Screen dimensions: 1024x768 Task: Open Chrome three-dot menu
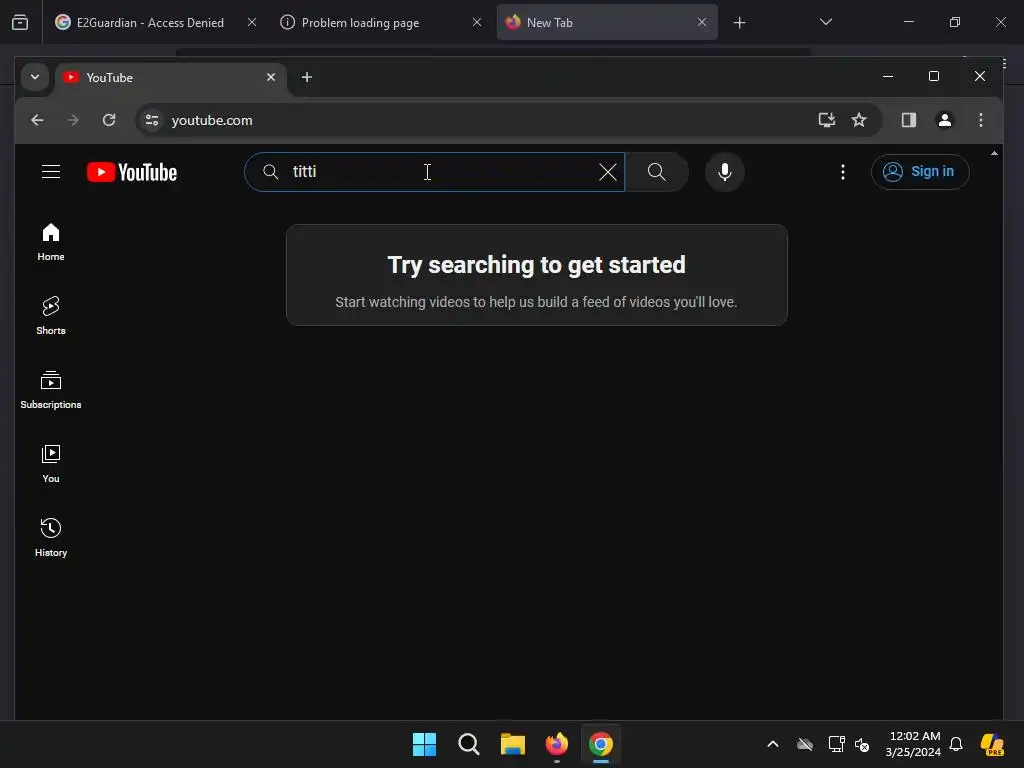pos(980,120)
